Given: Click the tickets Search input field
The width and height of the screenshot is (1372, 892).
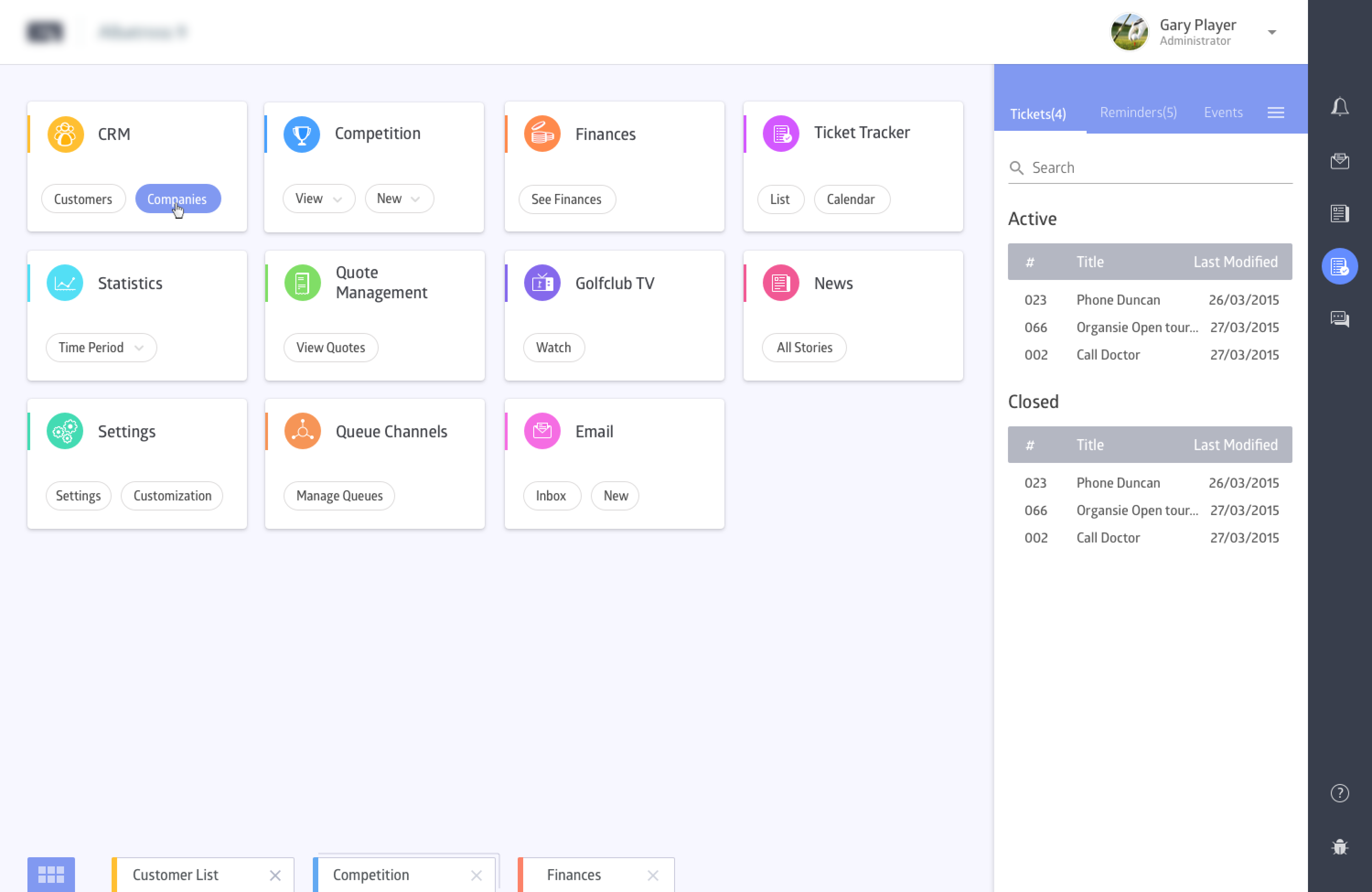Looking at the screenshot, I should 1159,168.
